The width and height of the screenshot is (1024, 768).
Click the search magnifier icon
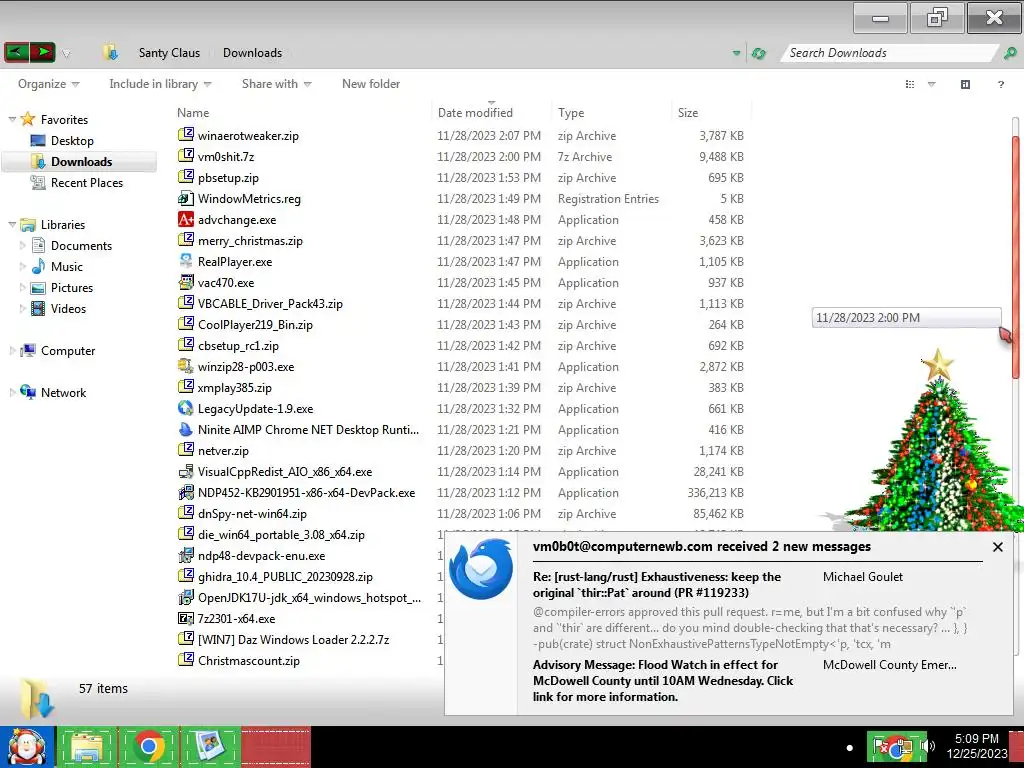coord(1010,54)
